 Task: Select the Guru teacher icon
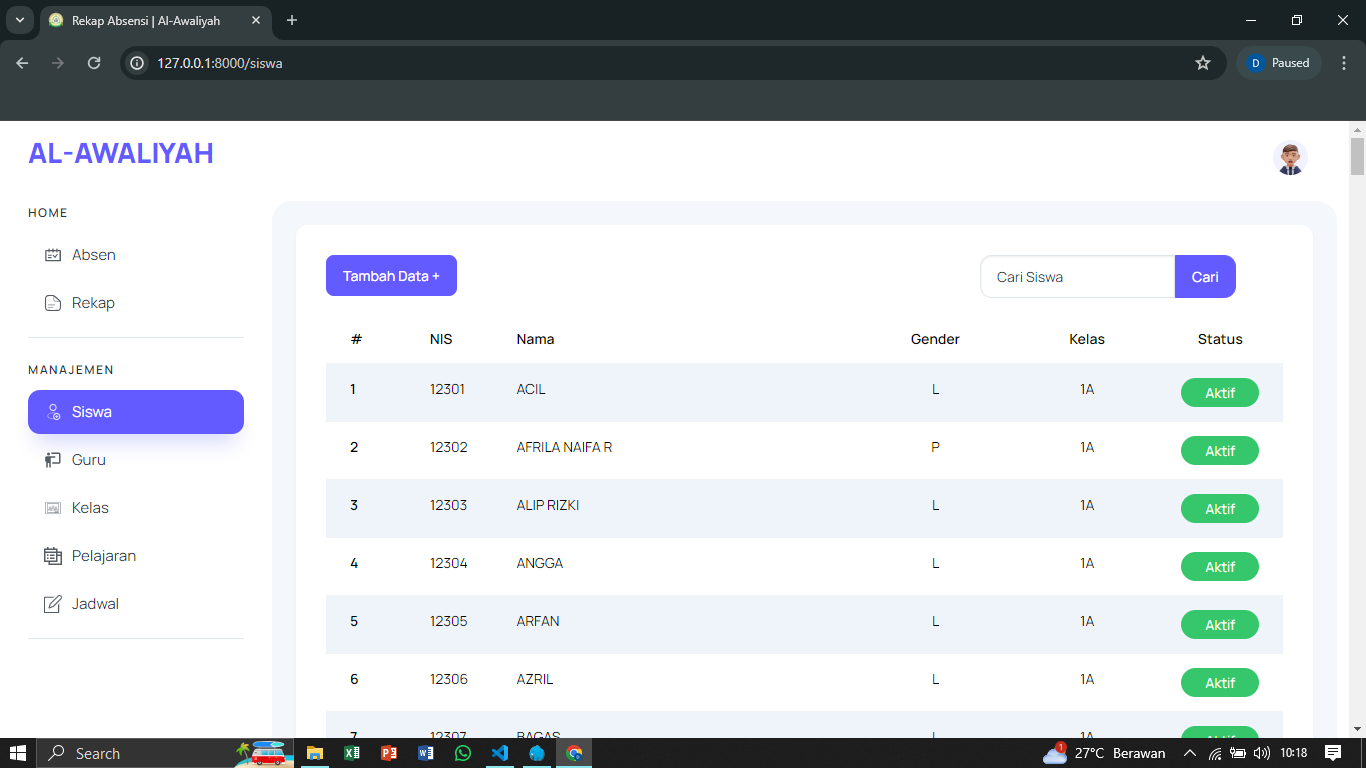[x=53, y=460]
